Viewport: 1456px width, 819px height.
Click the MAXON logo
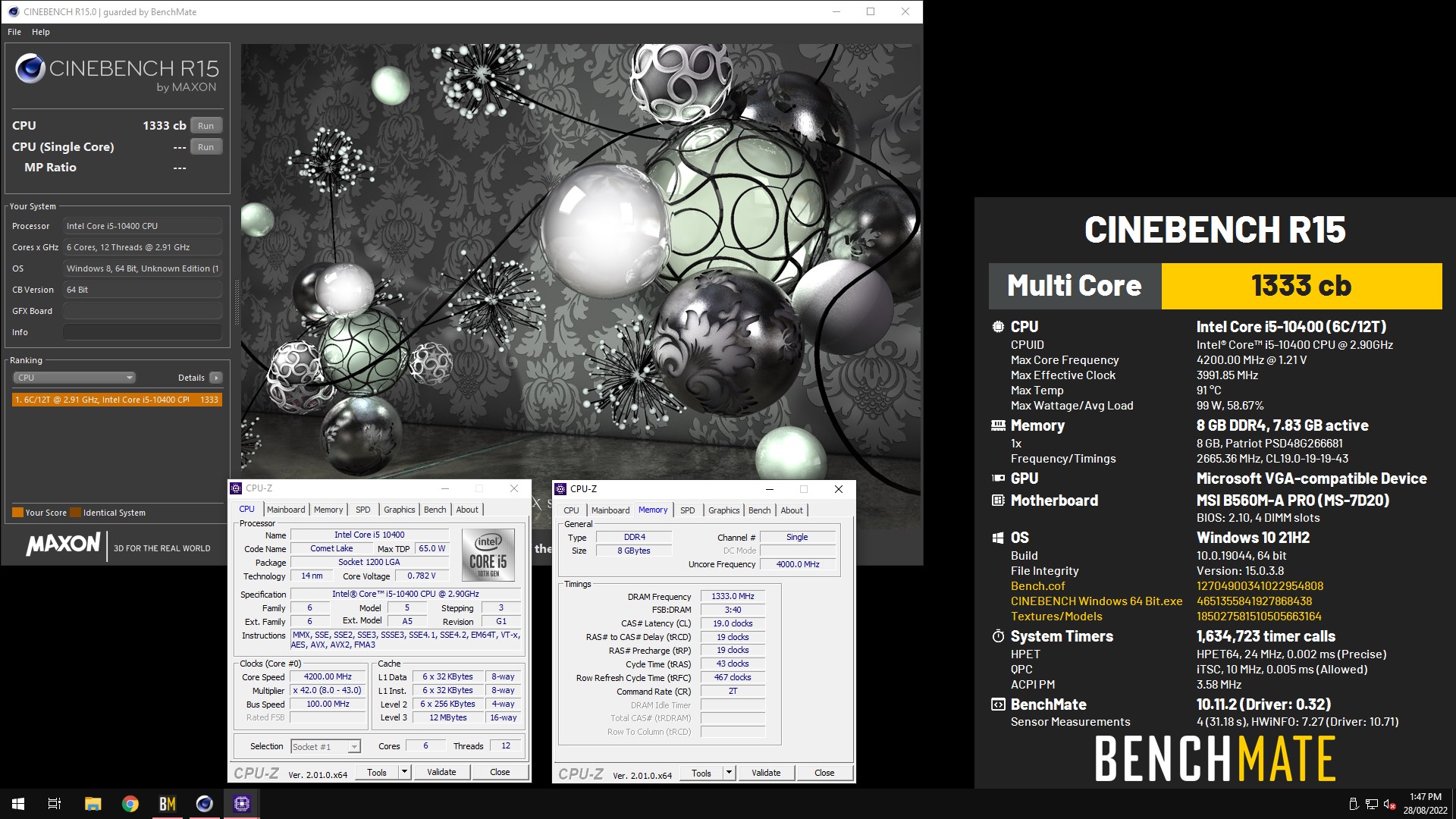[63, 544]
